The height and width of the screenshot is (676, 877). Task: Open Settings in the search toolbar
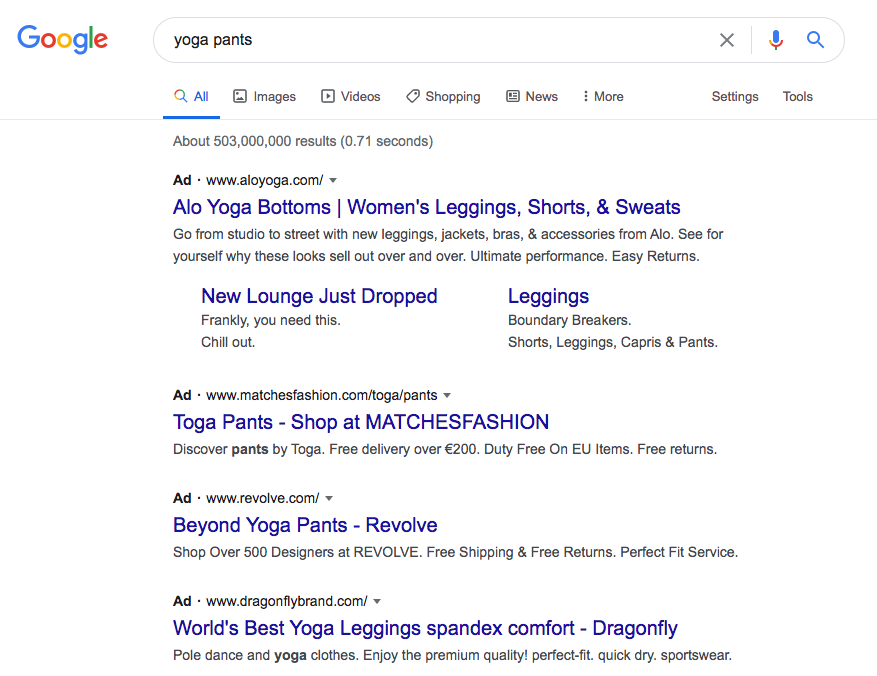(735, 96)
